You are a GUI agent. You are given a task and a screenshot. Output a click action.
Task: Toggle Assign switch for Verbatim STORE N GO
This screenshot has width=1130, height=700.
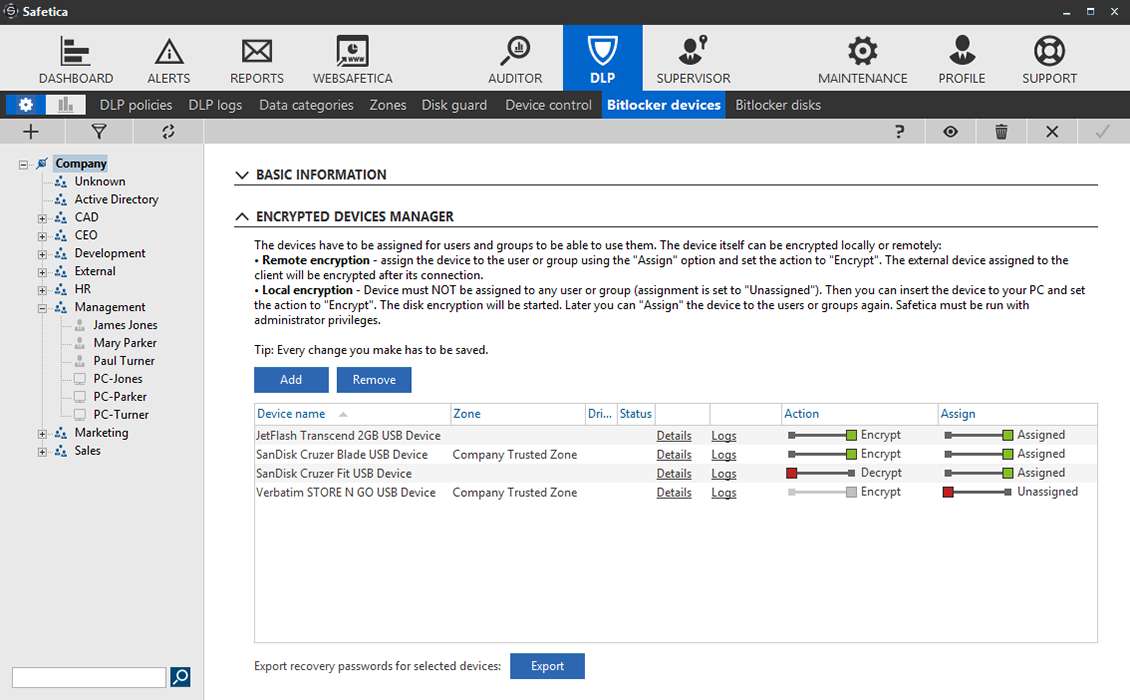(977, 492)
